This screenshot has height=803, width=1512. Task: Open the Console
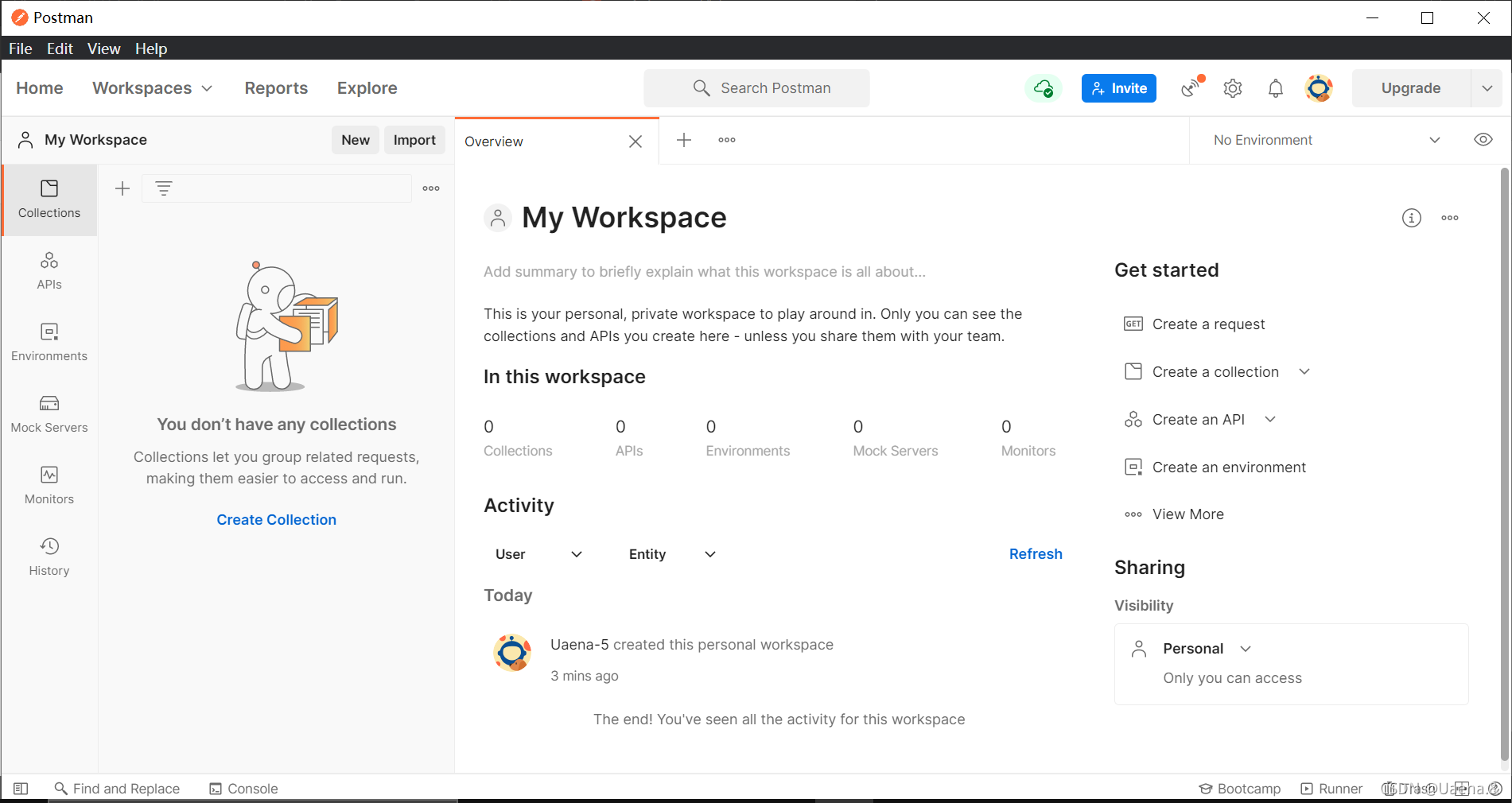pos(243,789)
